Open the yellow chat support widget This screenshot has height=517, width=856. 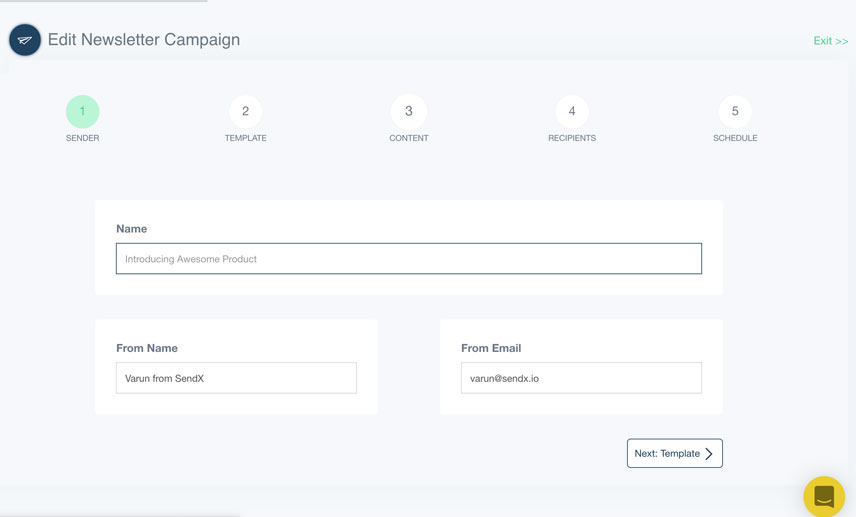point(824,496)
